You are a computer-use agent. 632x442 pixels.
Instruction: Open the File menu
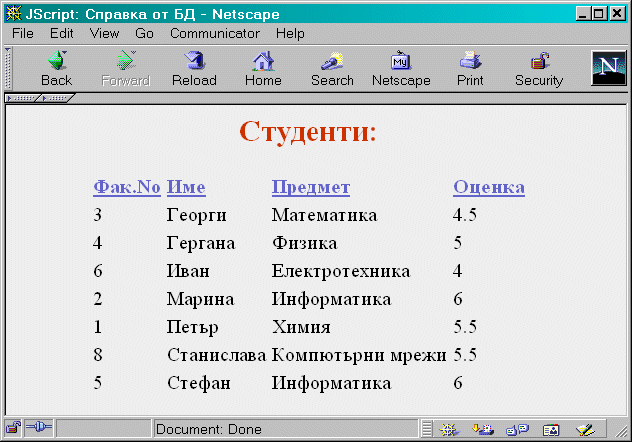point(23,33)
